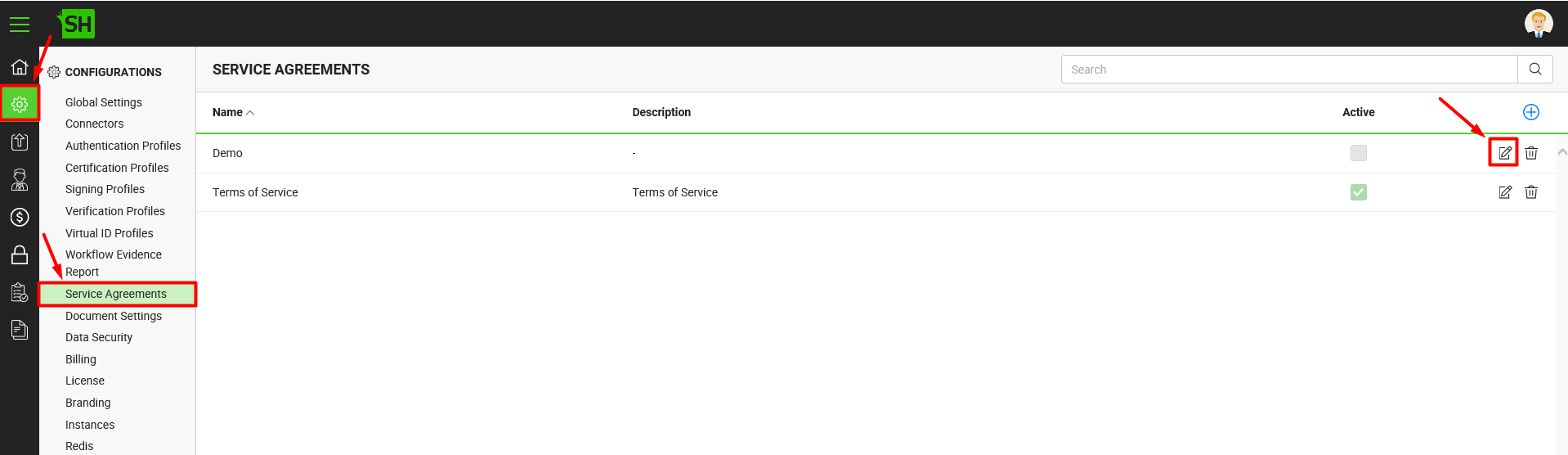Click the SH logo
This screenshot has height=455, width=1568.
pyautogui.click(x=77, y=24)
